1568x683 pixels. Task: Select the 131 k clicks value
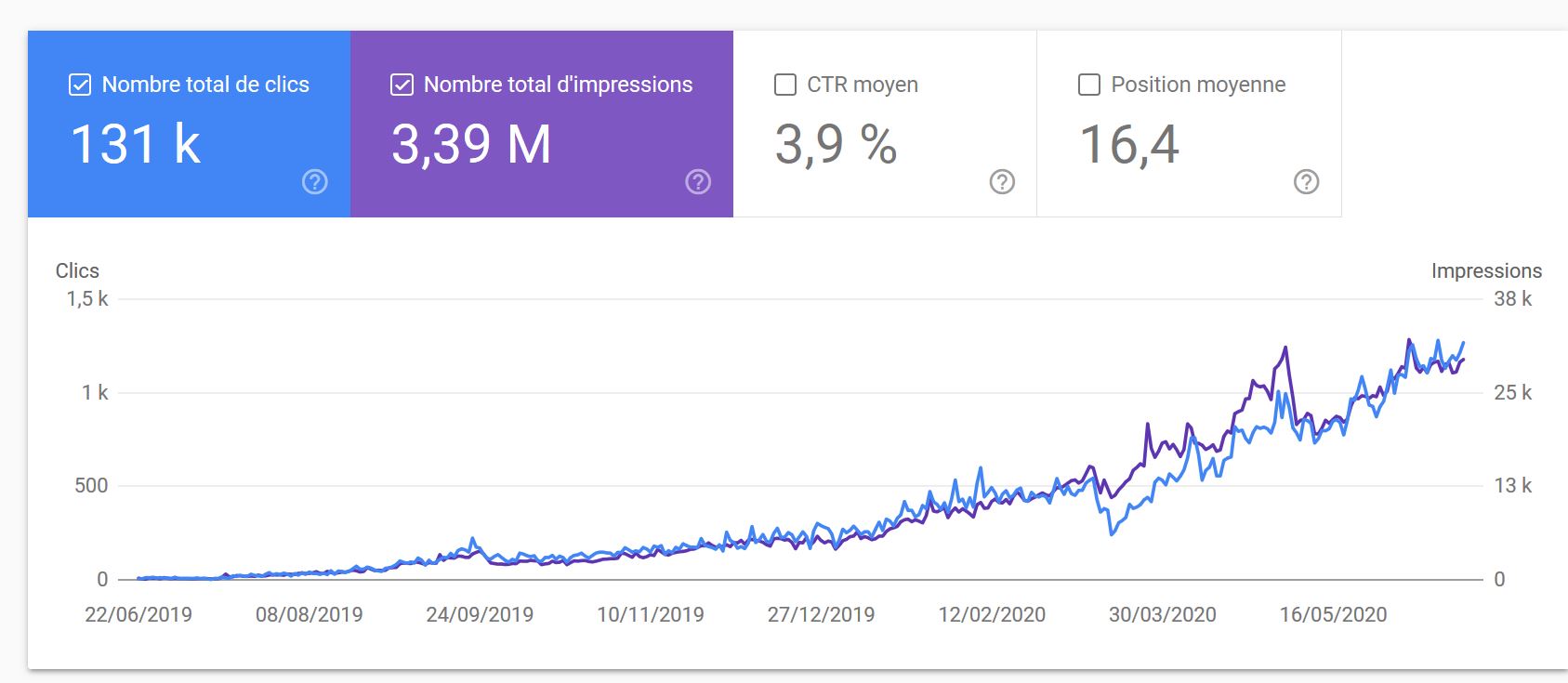tap(136, 145)
